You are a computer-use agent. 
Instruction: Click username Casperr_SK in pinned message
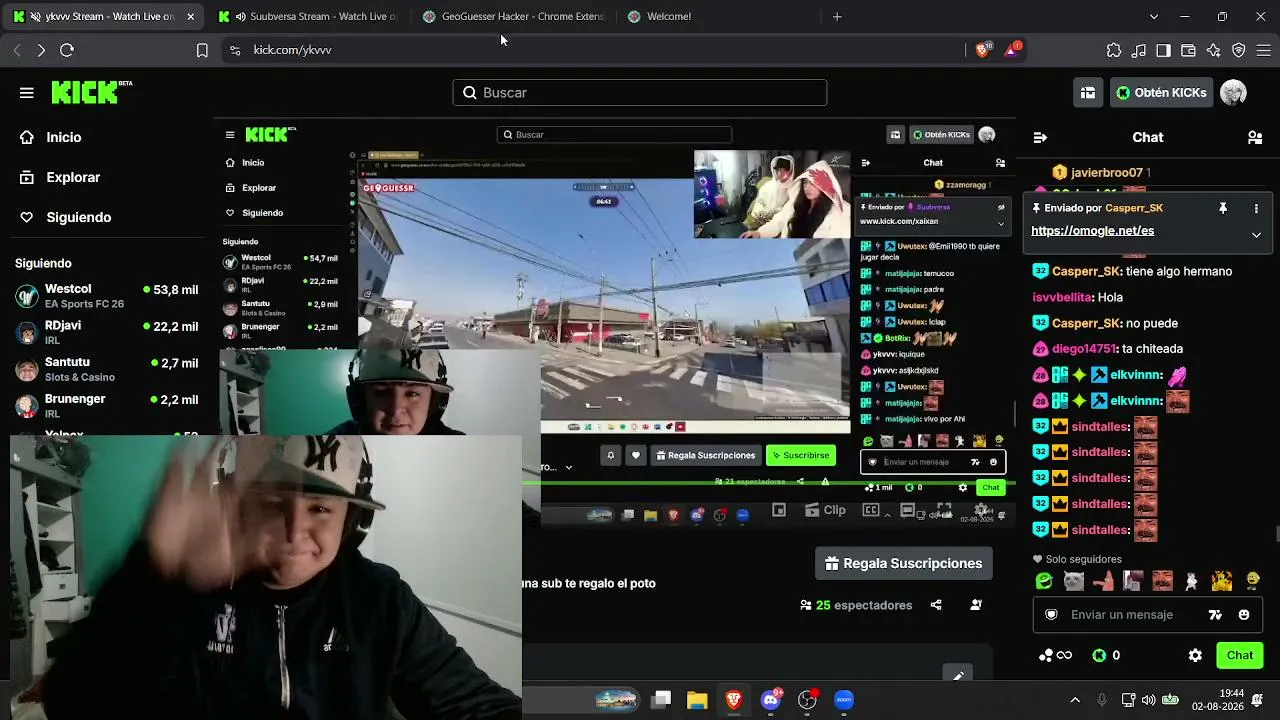coord(1134,208)
